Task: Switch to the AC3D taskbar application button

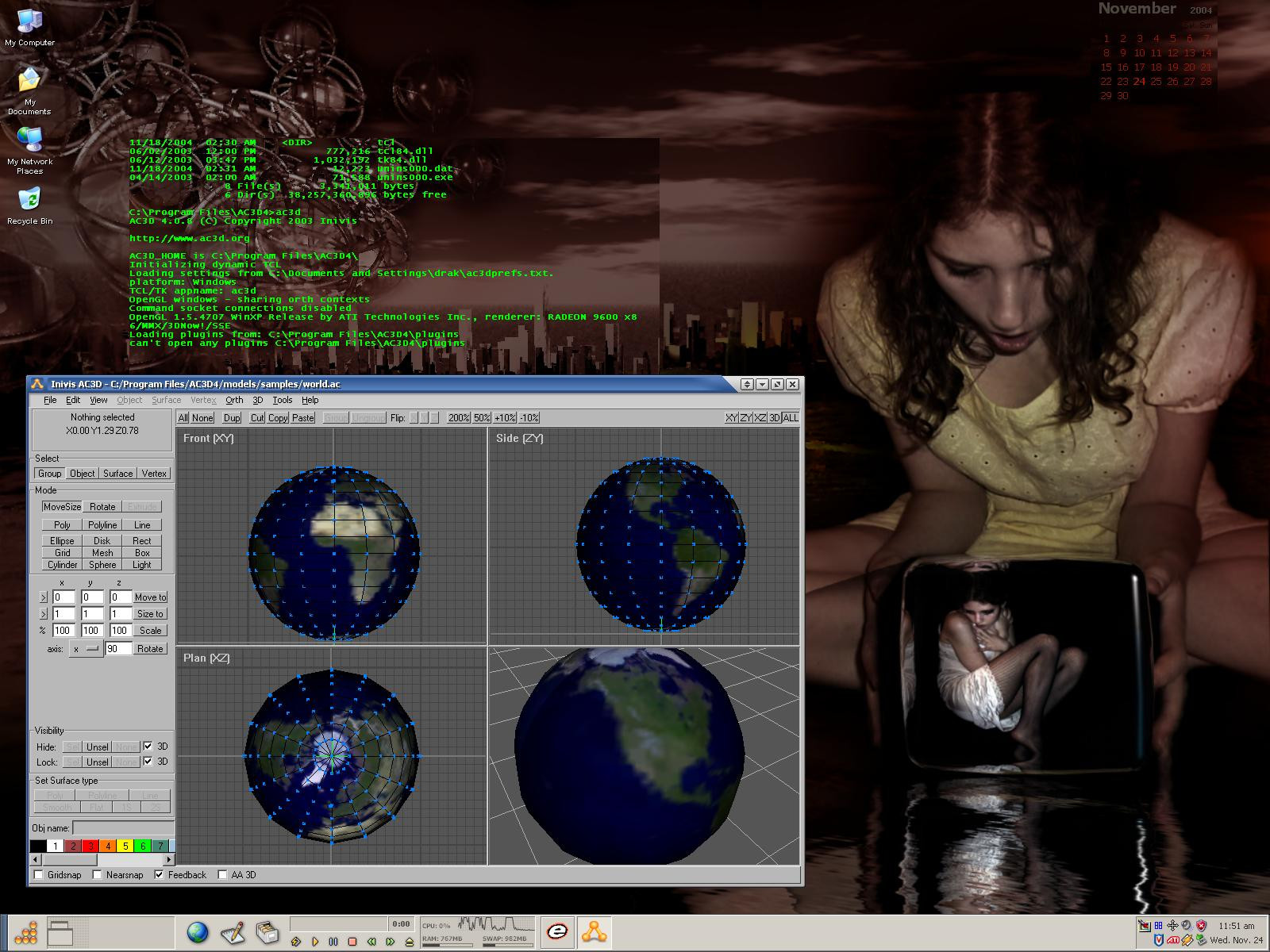Action: [x=594, y=931]
